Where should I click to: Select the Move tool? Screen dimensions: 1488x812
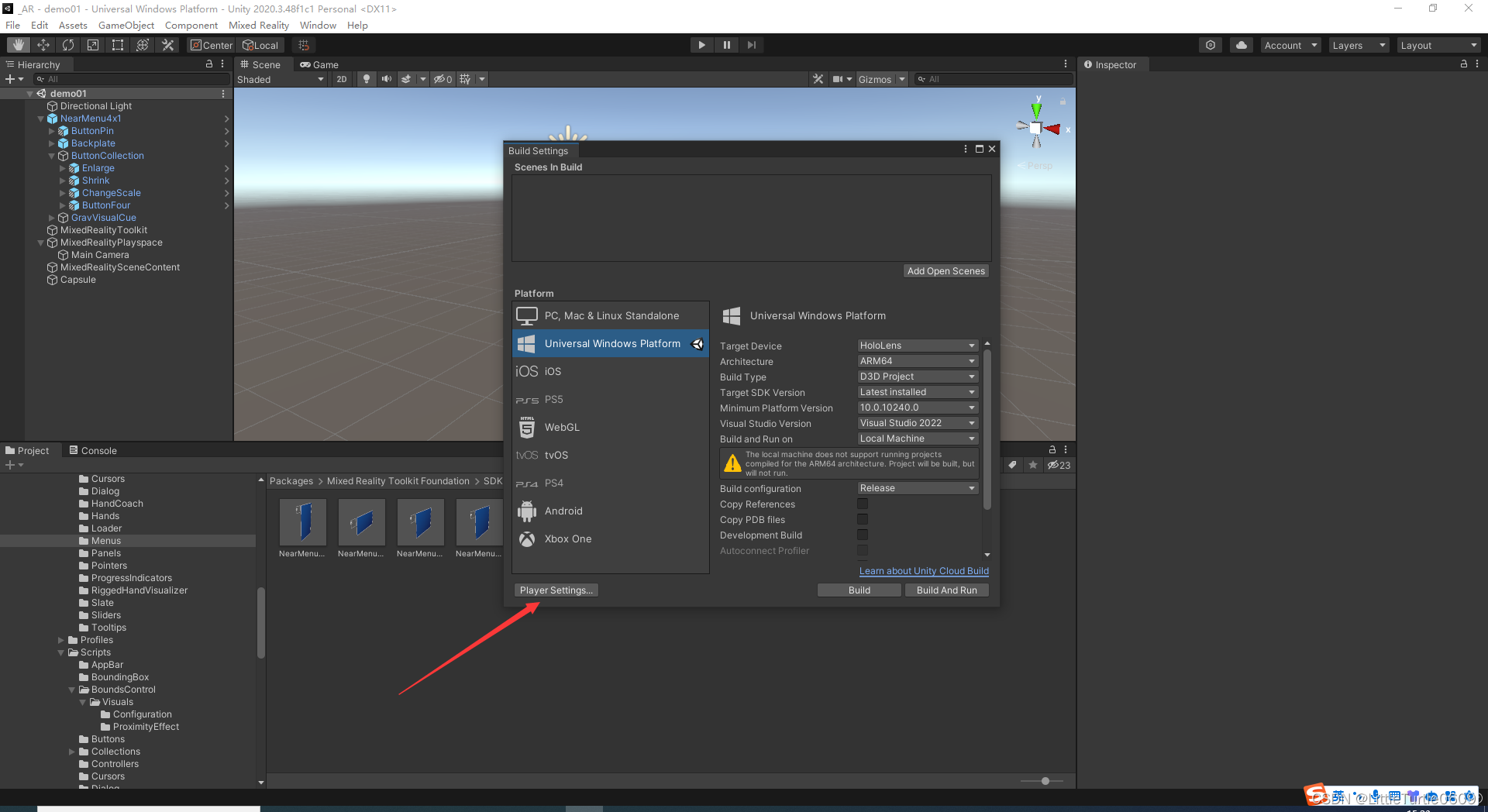43,45
